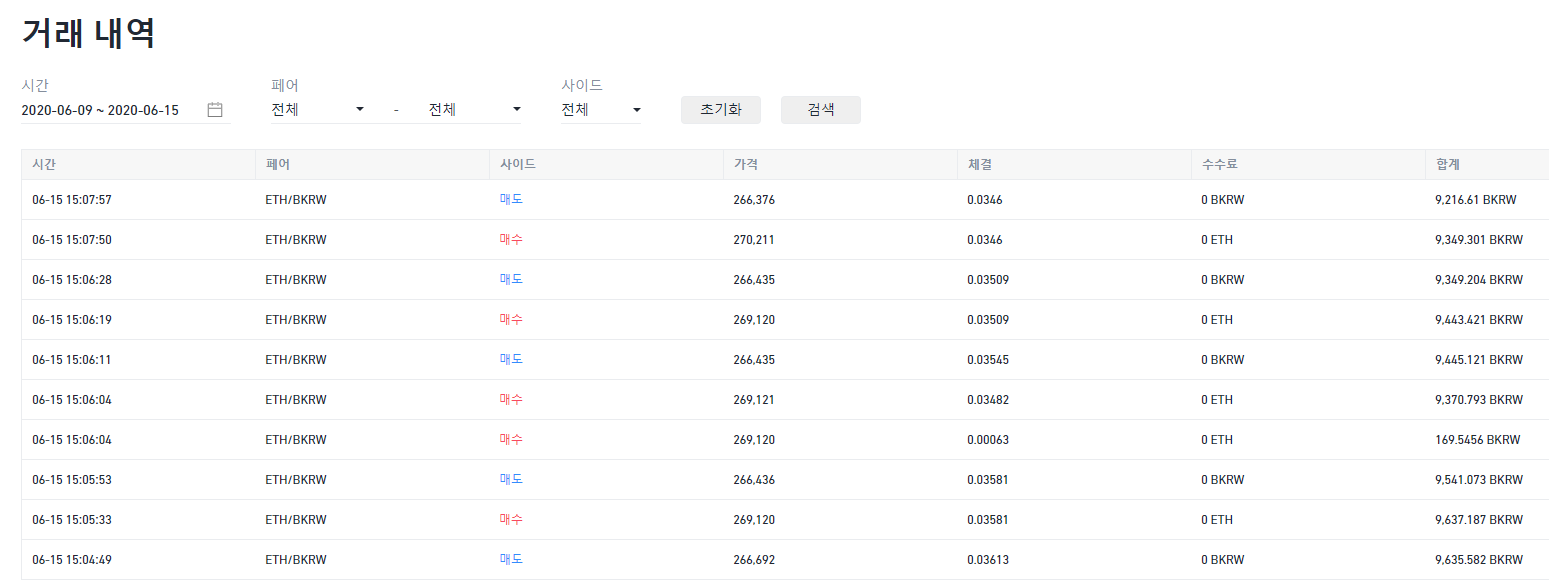Image resolution: width=1549 pixels, height=582 pixels.
Task: Select the 매수 row at 15:07:50
Action: (785, 240)
